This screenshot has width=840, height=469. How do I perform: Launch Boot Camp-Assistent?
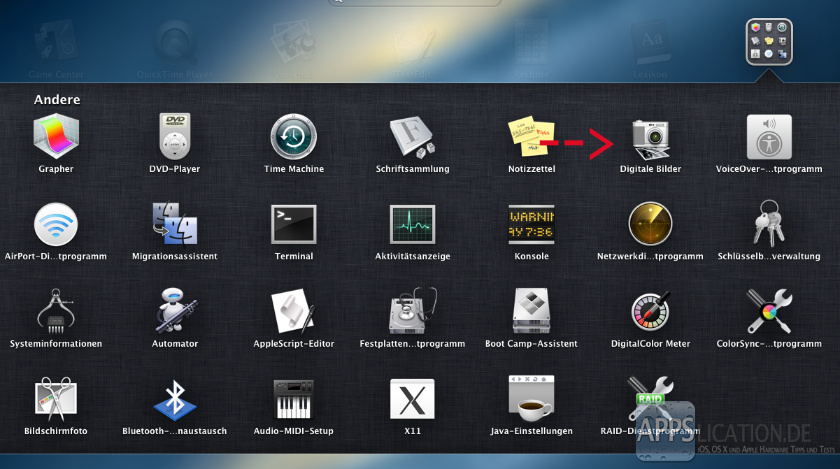click(x=531, y=311)
